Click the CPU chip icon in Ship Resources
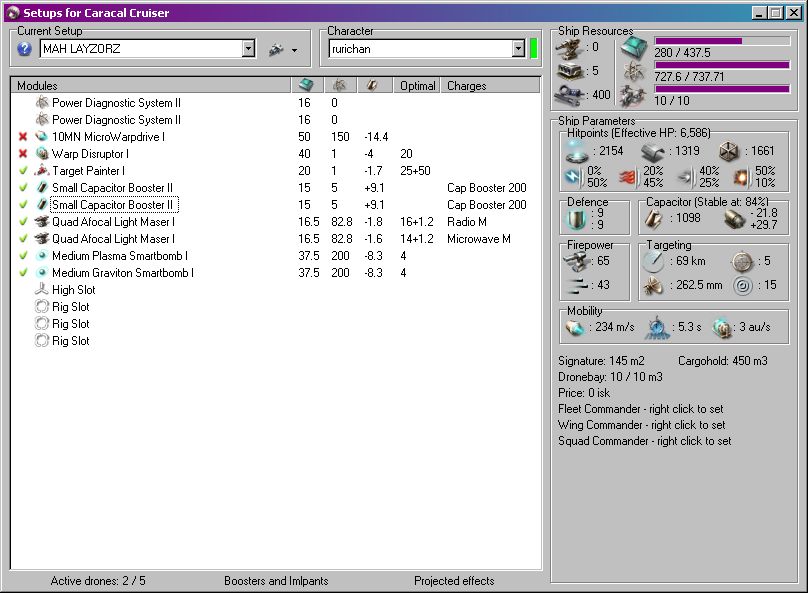This screenshot has width=808, height=593. point(633,47)
